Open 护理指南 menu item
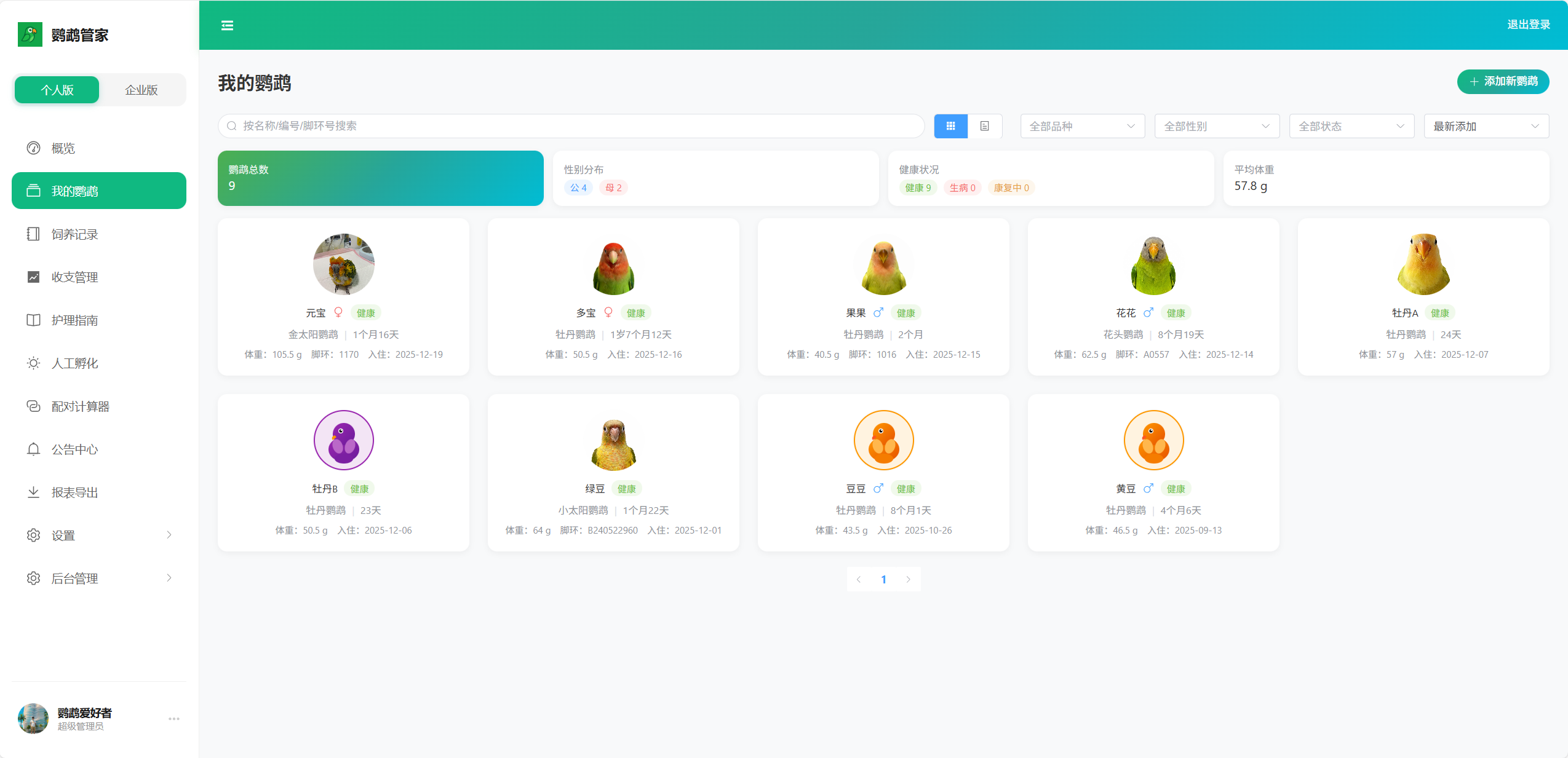Image resolution: width=1568 pixels, height=758 pixels. [74, 320]
